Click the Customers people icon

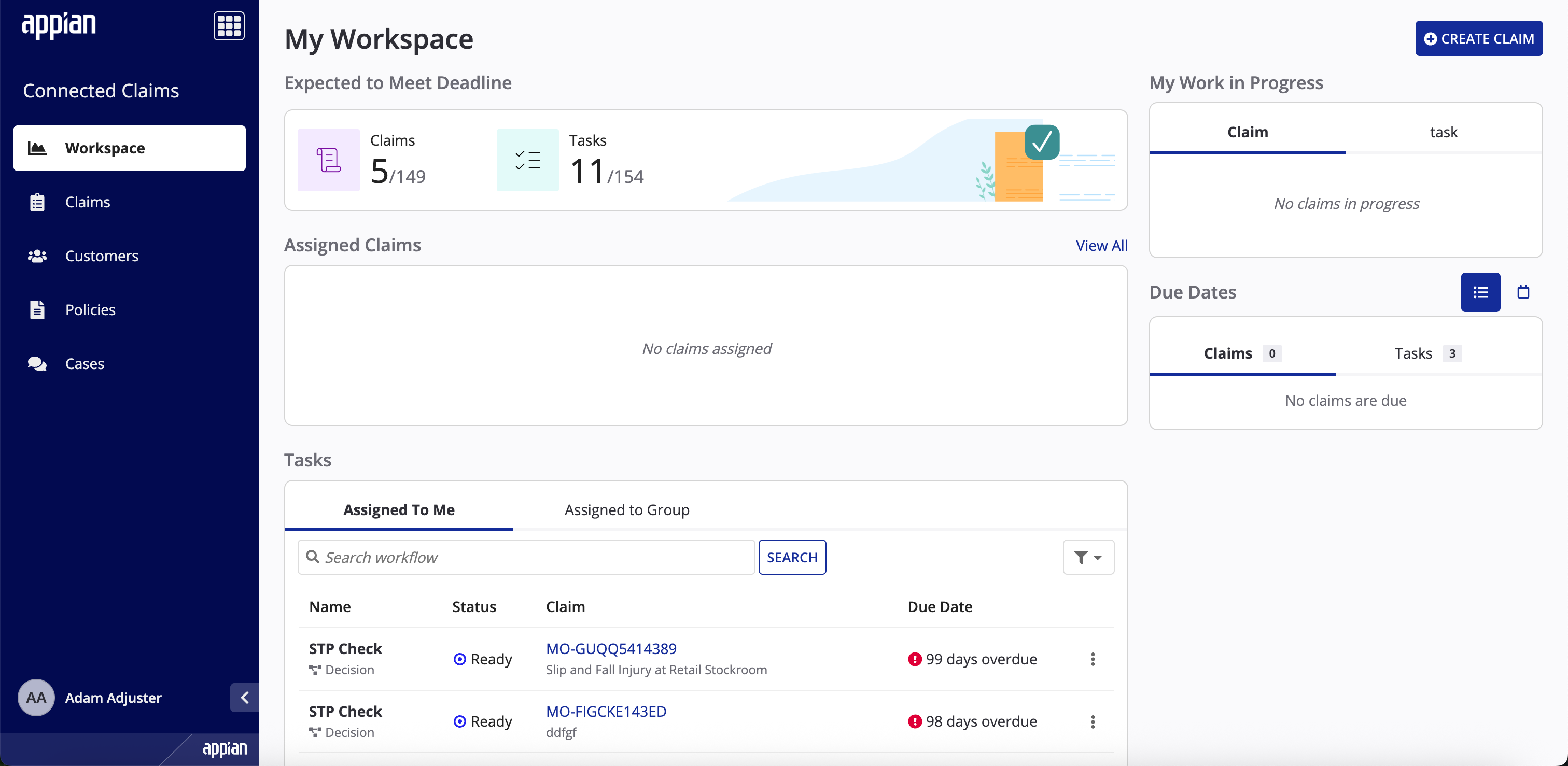coord(37,256)
